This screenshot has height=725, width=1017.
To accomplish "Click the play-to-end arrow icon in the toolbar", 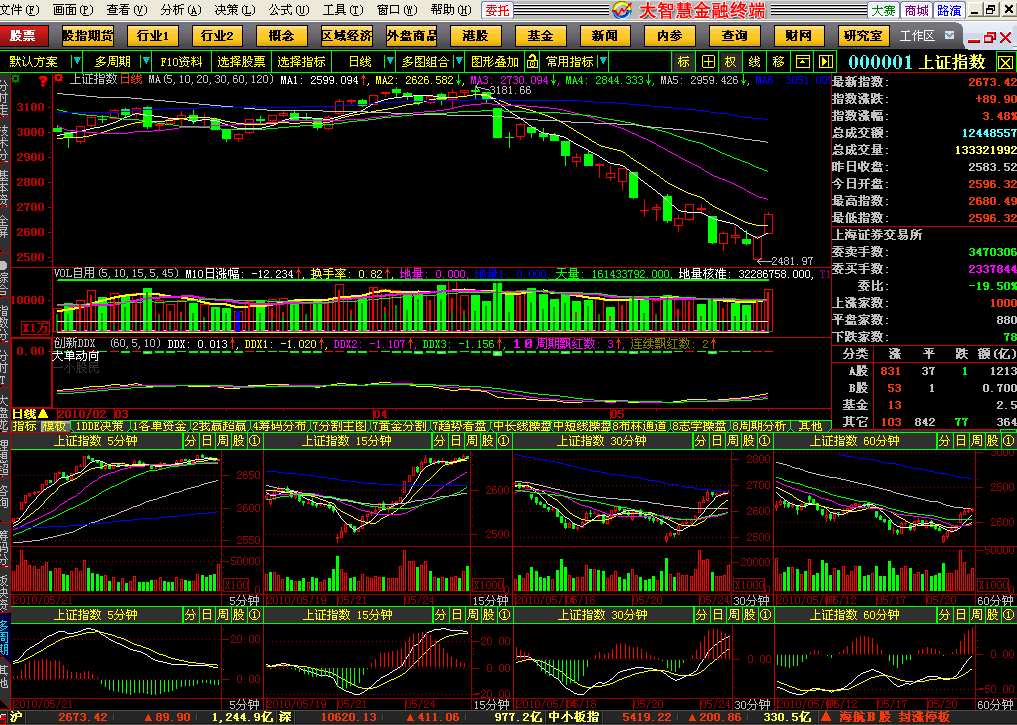I will [x=826, y=62].
